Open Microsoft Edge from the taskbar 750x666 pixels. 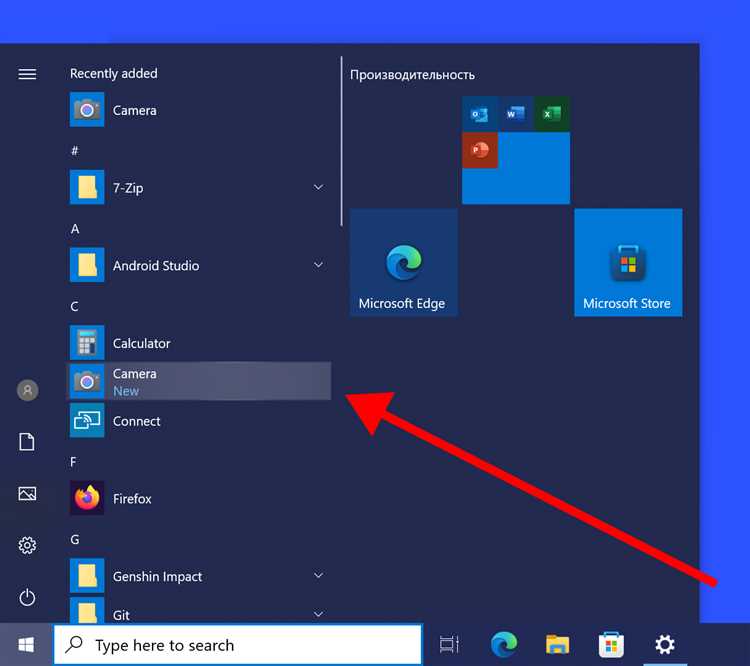(504, 644)
